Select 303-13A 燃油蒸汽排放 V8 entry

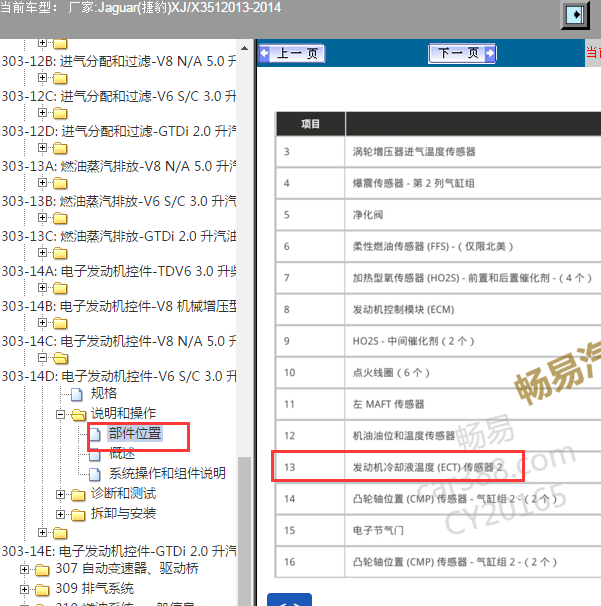coord(119,166)
